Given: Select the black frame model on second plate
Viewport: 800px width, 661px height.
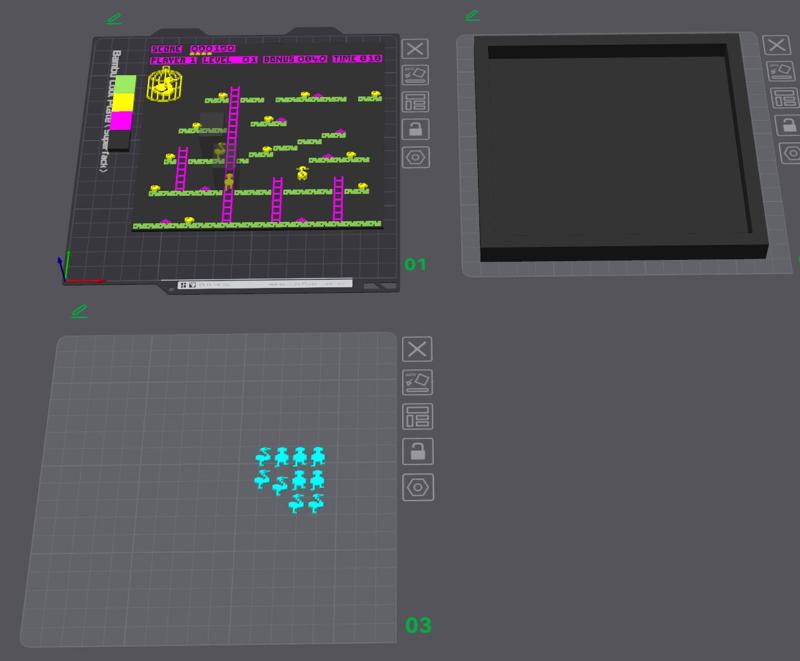Looking at the screenshot, I should pos(620,148).
